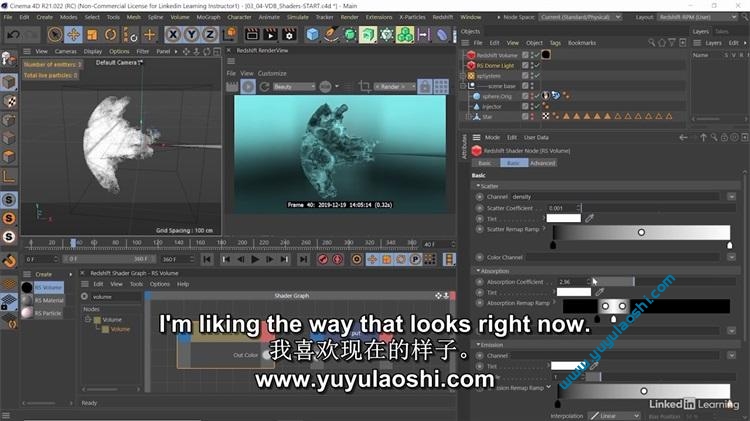Toggle the Z axis lock
Image resolution: width=750 pixels, height=421 pixels.
[x=210, y=34]
